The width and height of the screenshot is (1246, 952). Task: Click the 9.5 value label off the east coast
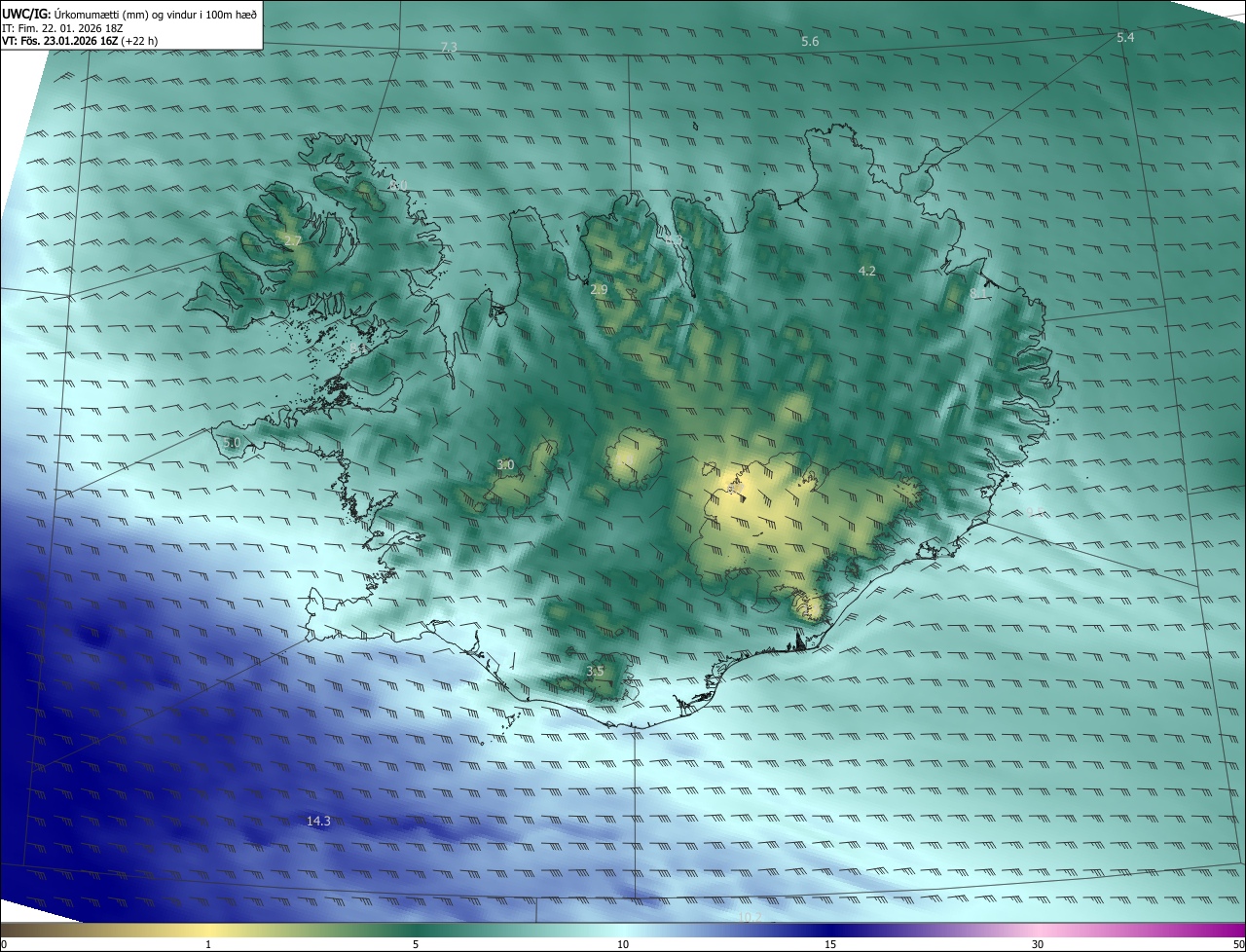pyautogui.click(x=1037, y=512)
